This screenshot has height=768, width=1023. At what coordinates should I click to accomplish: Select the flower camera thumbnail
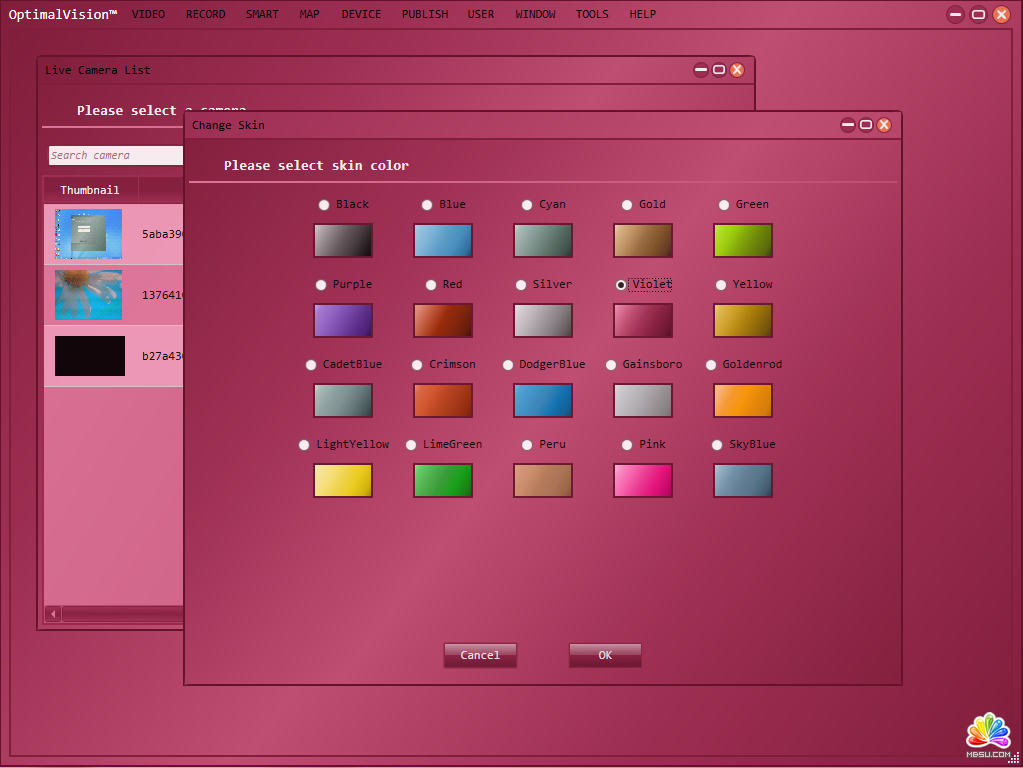click(89, 295)
